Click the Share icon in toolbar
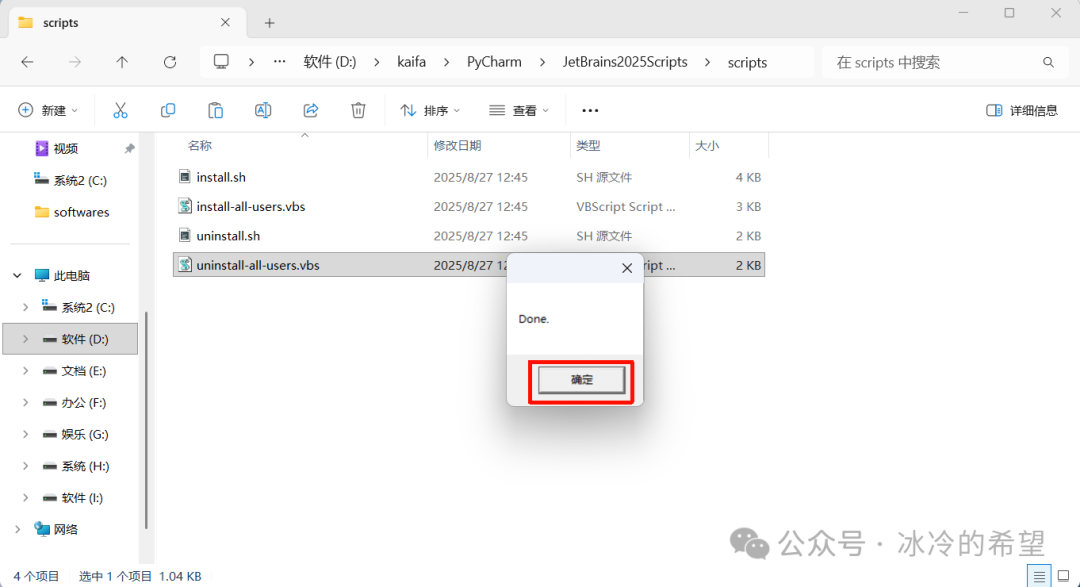1080x587 pixels. [311, 110]
